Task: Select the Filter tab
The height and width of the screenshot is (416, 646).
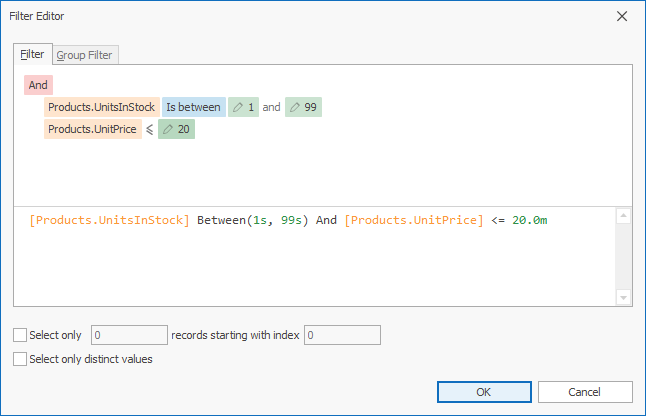Action: point(32,54)
